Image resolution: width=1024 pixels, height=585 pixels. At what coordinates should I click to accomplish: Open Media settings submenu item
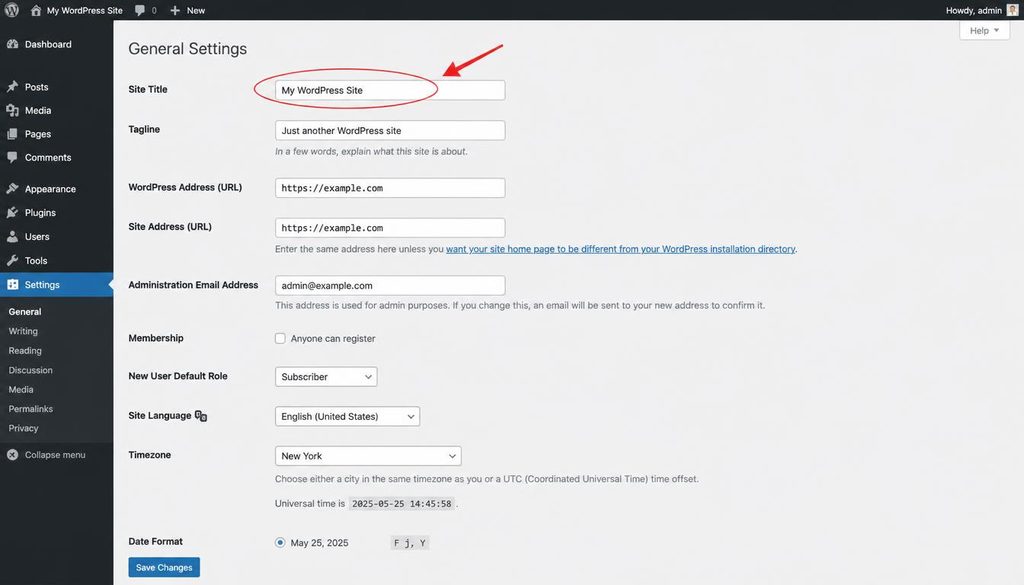click(21, 389)
